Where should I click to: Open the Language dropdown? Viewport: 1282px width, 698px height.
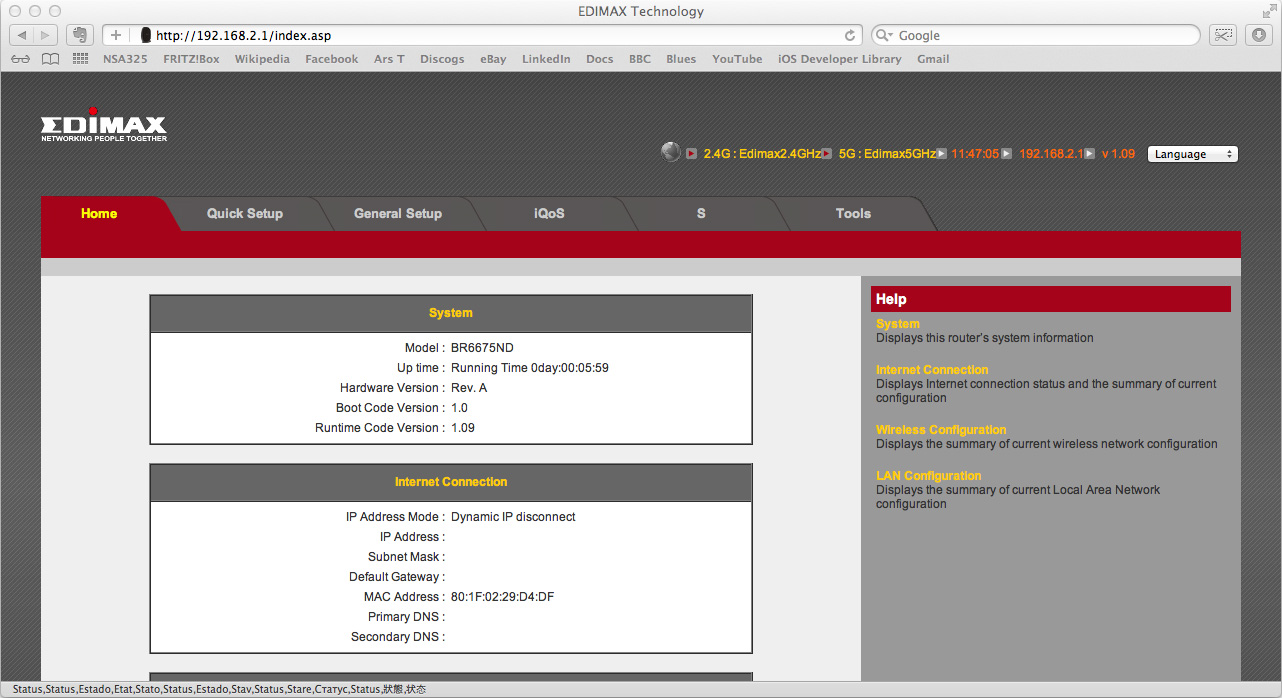pyautogui.click(x=1192, y=154)
